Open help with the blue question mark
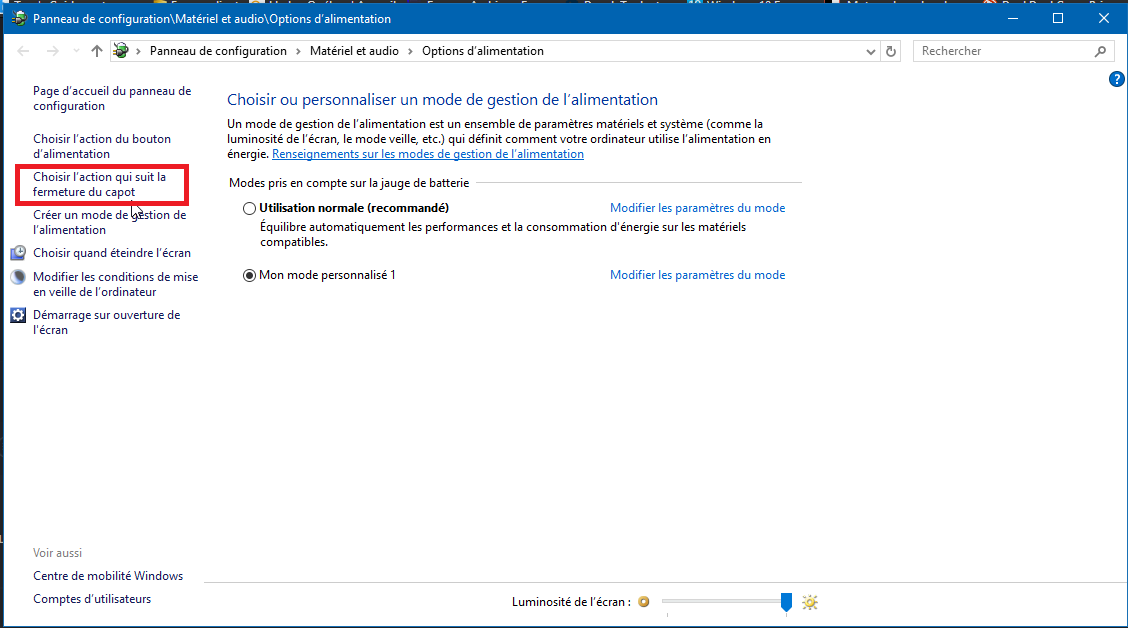1128x628 pixels. pyautogui.click(x=1117, y=79)
